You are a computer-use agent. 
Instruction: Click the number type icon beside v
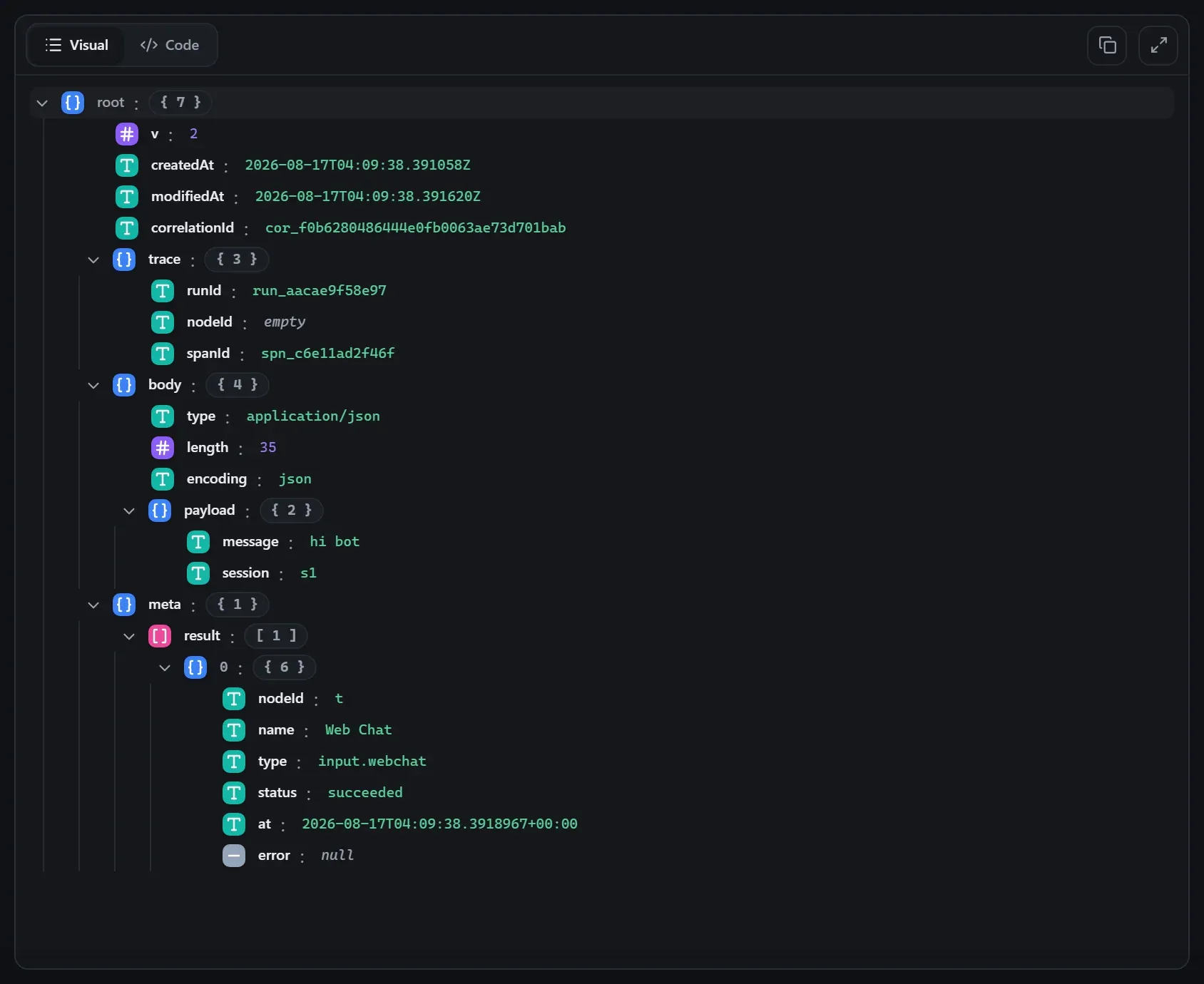point(127,134)
